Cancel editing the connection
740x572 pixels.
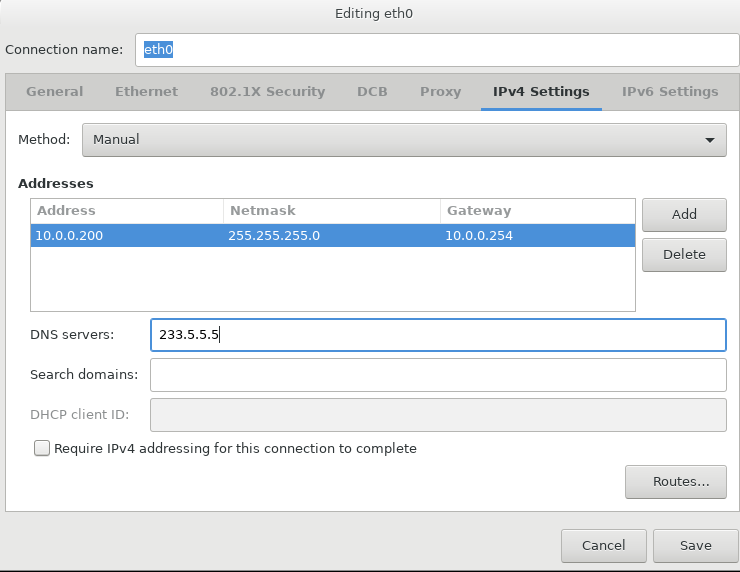[604, 546]
